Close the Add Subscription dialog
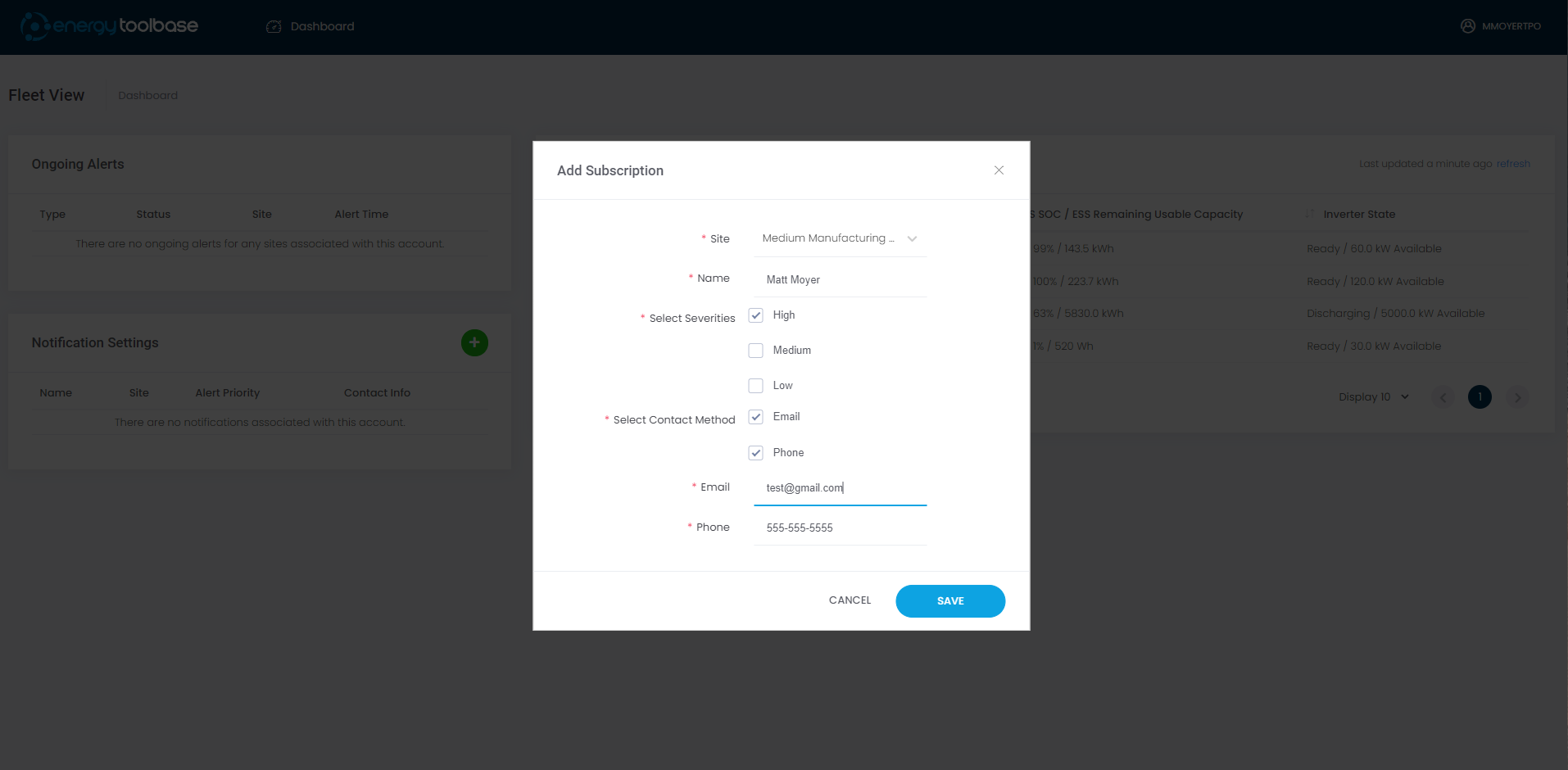 click(x=999, y=170)
